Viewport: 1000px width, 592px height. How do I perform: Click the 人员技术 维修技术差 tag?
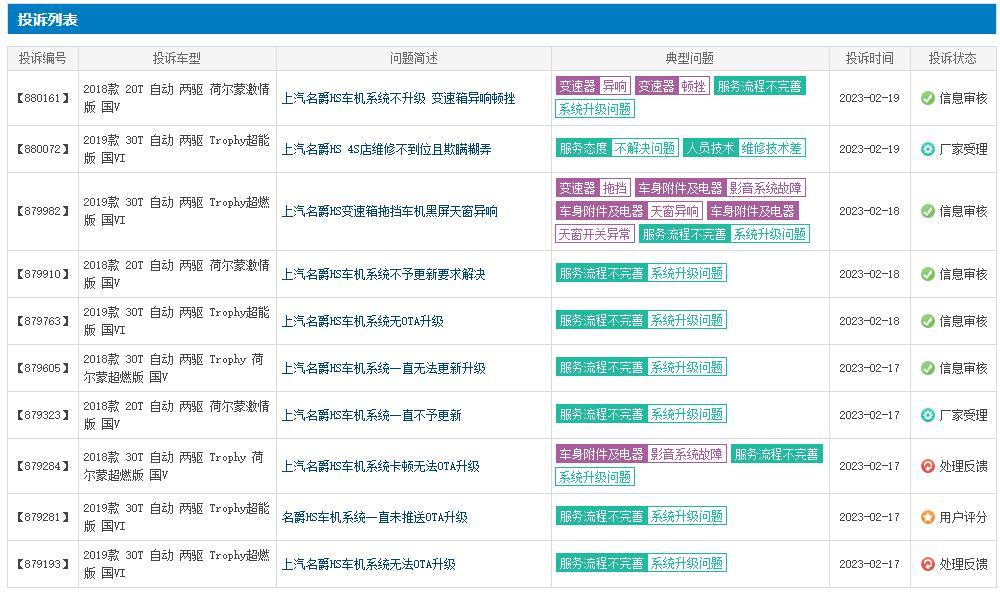(744, 148)
